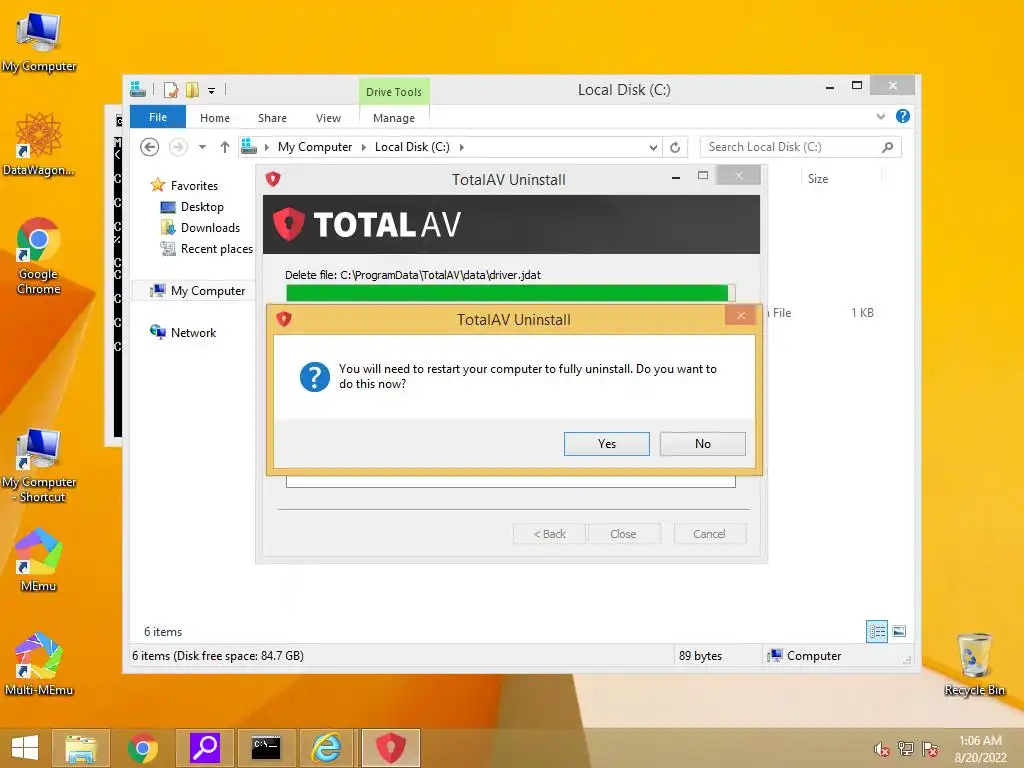Screen dimensions: 1024x768
Task: Click the TotalAV Uninstall window title icon
Action: (x=273, y=178)
